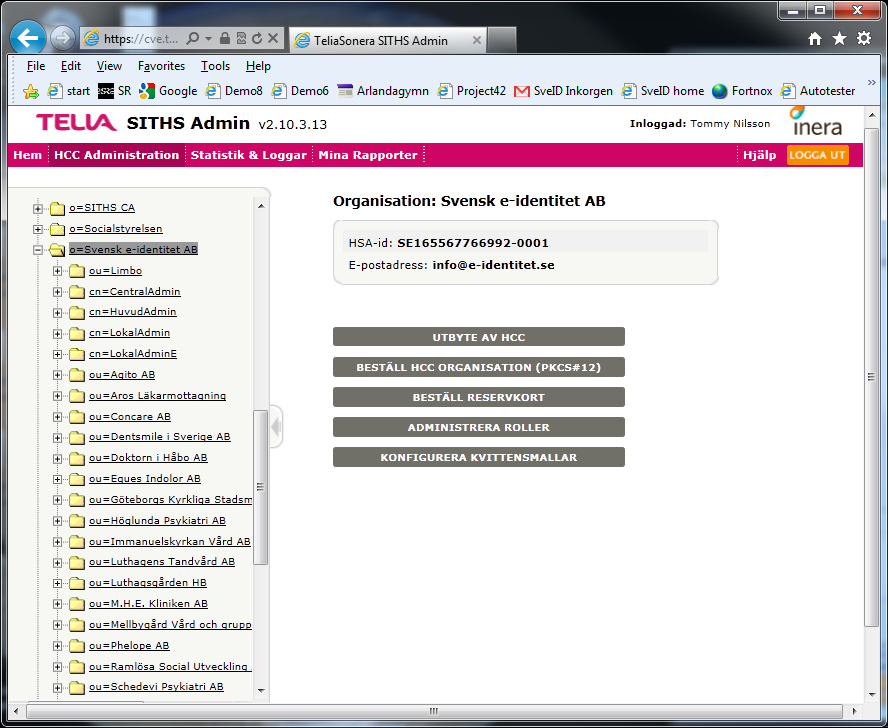Expand the o=SITHS CA tree node
The width and height of the screenshot is (888, 728).
pos(37,208)
